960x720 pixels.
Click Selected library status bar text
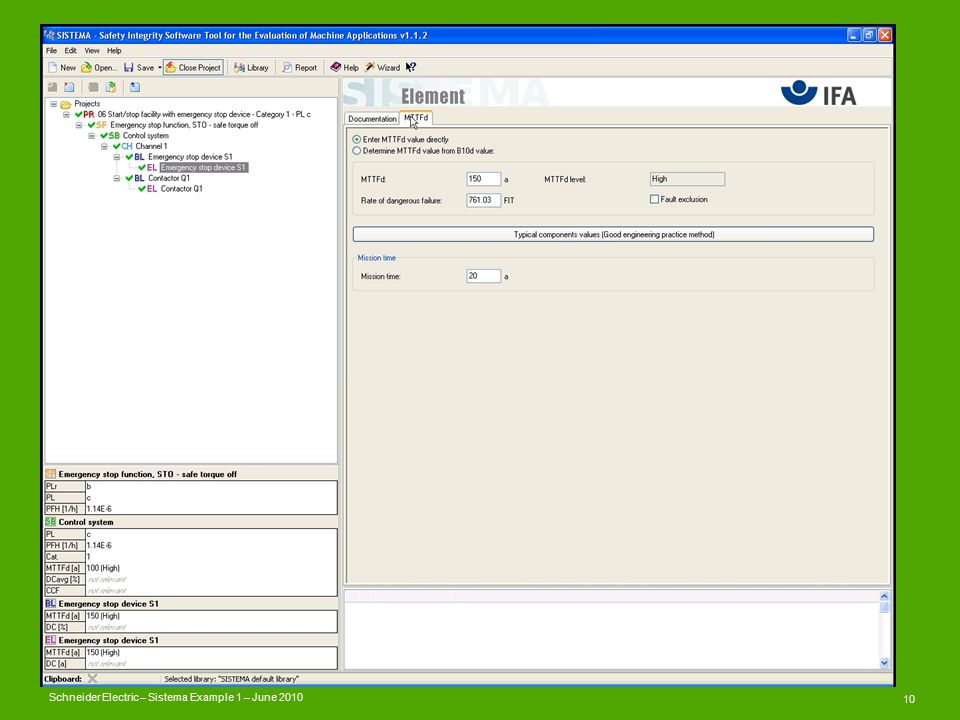coord(231,679)
